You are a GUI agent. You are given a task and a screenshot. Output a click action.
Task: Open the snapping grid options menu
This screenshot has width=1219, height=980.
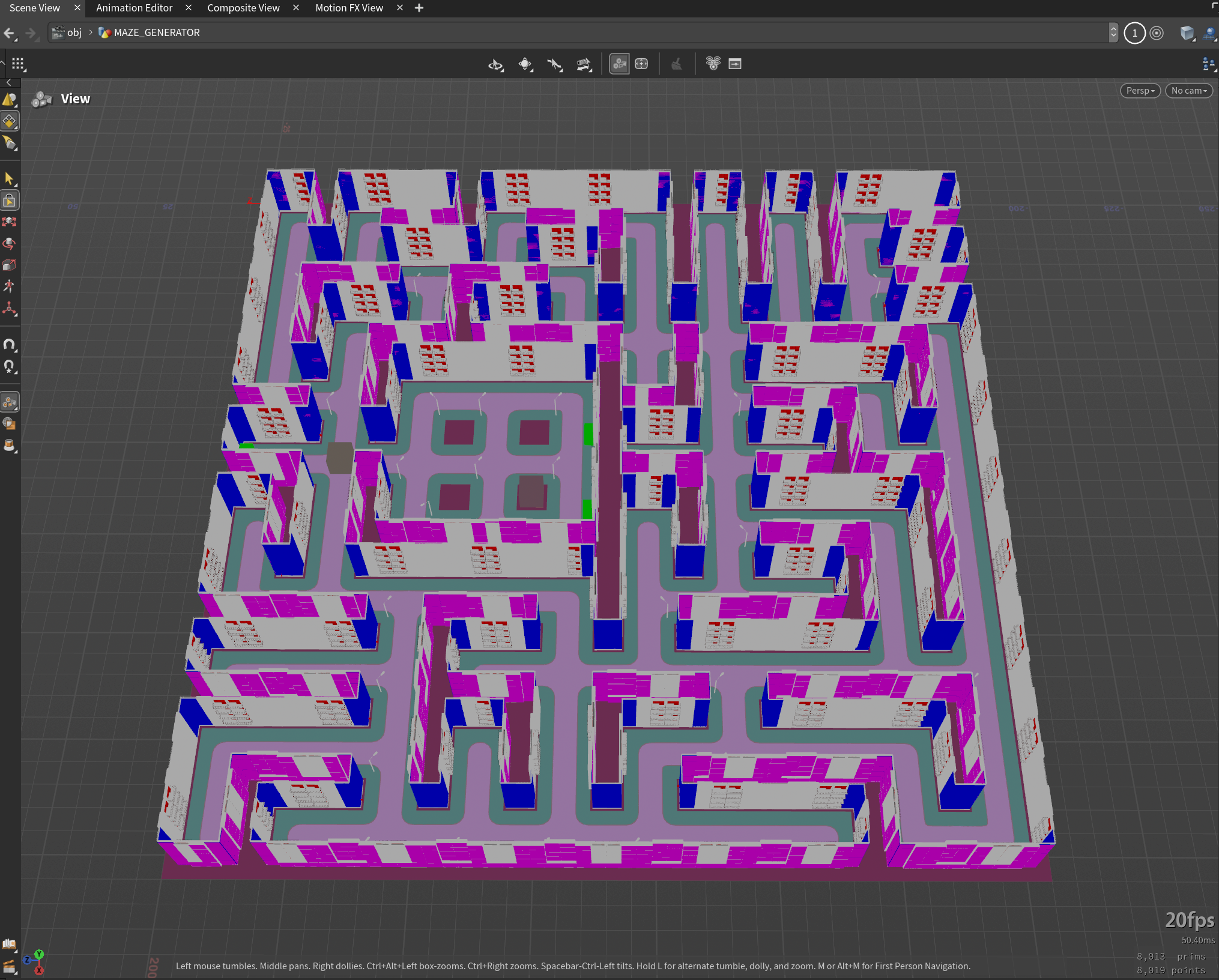point(18,64)
